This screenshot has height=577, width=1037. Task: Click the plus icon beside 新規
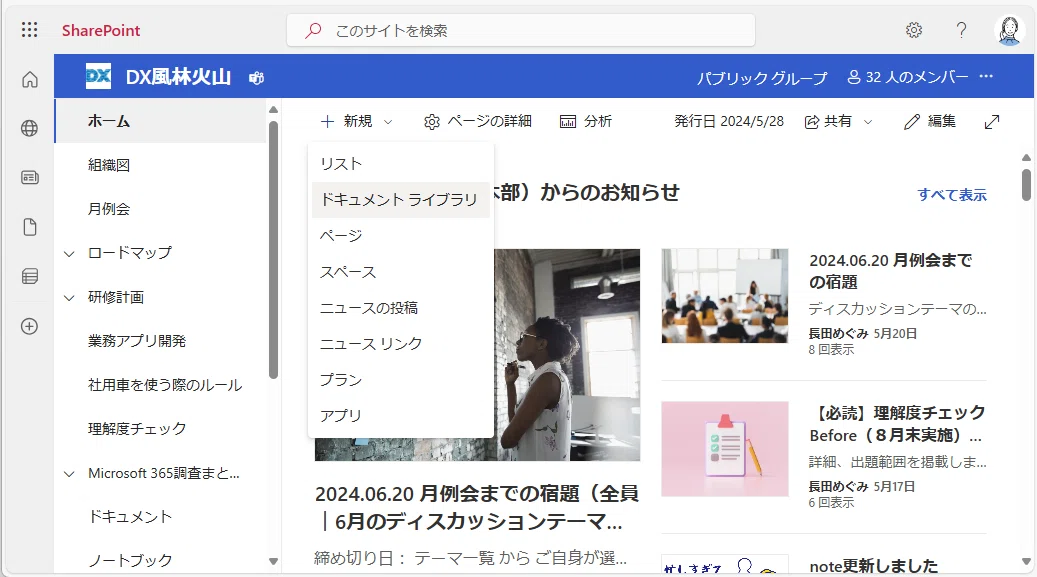[x=327, y=122]
